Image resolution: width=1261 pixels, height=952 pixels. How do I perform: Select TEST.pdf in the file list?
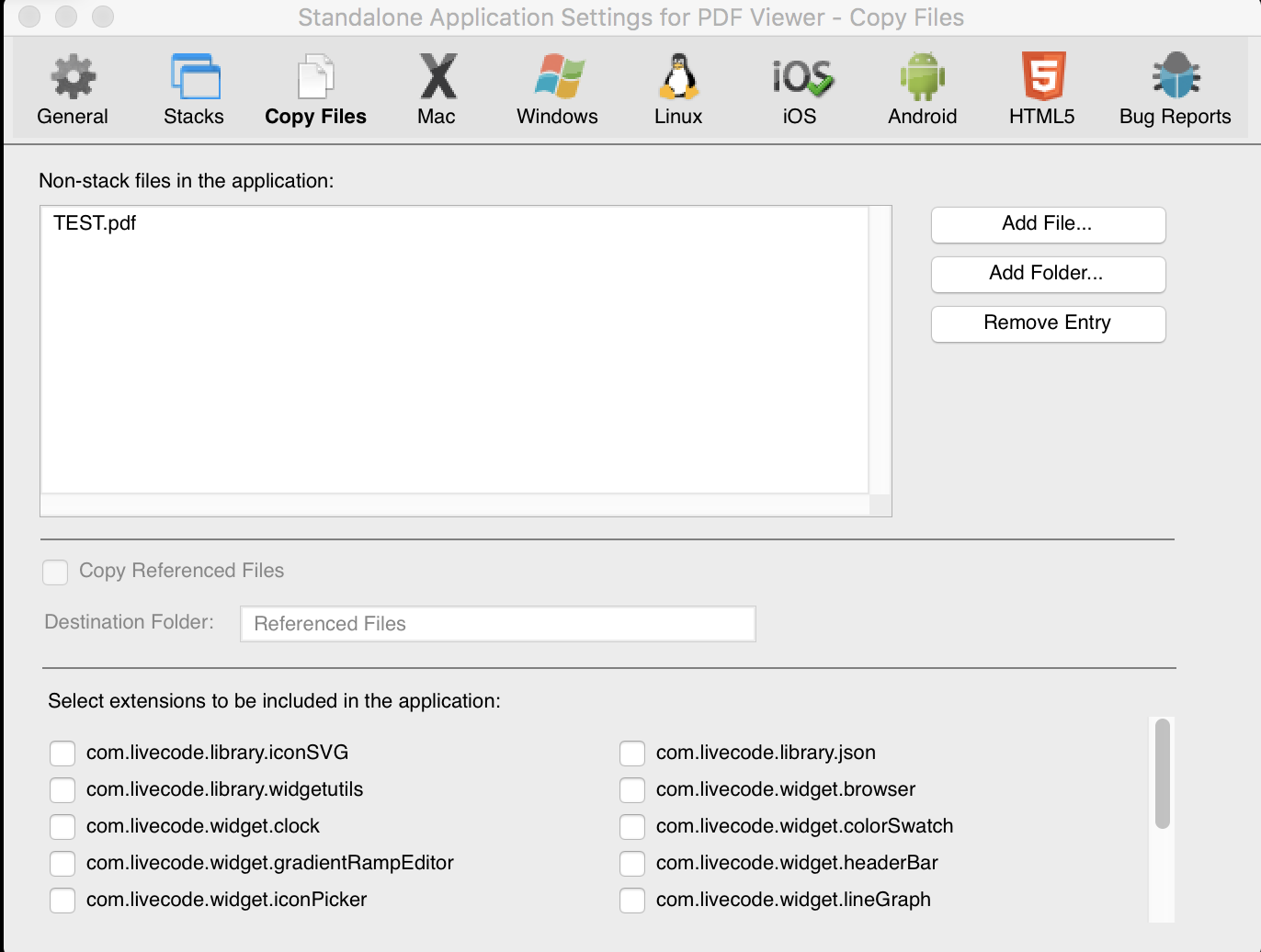coord(95,223)
